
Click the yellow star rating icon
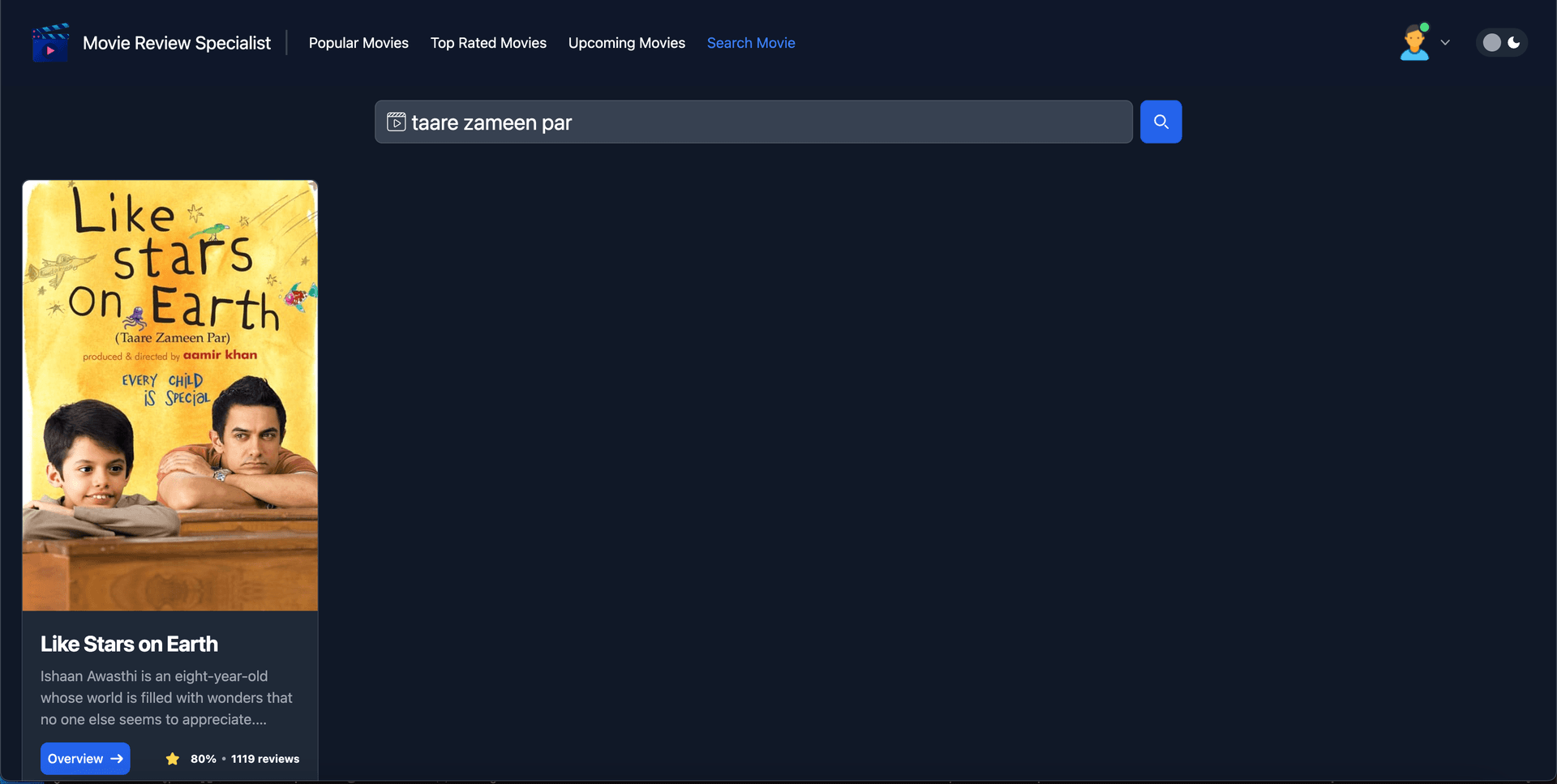coord(173,759)
